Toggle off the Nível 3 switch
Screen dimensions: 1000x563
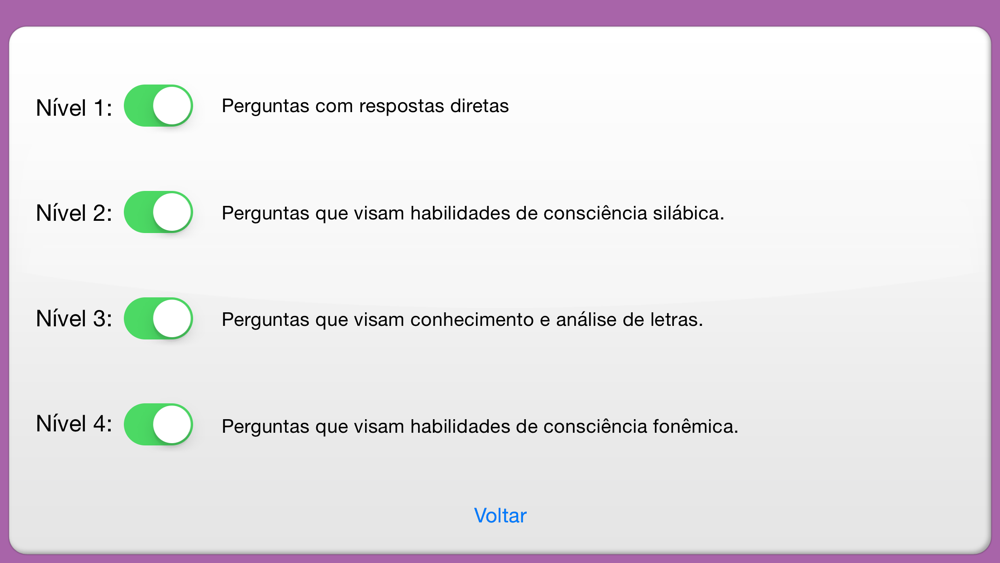point(158,318)
